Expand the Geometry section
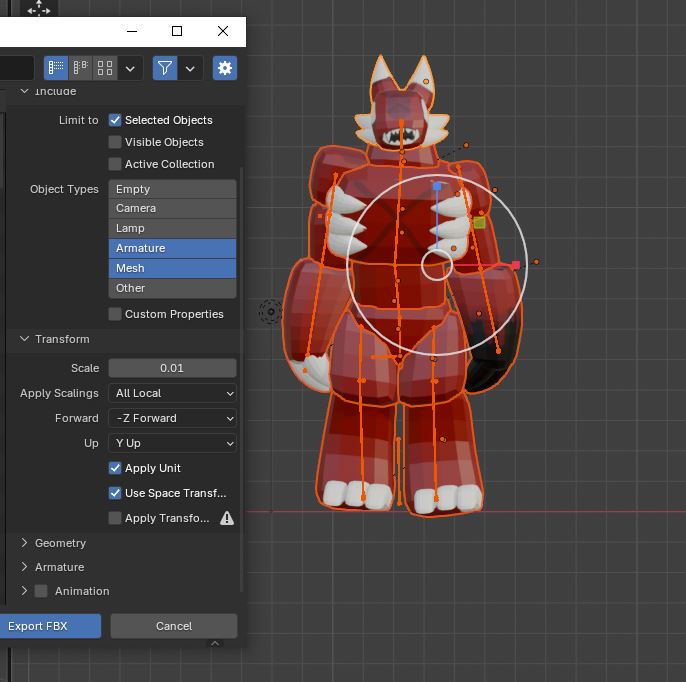Viewport: 686px width, 682px height. pos(24,543)
